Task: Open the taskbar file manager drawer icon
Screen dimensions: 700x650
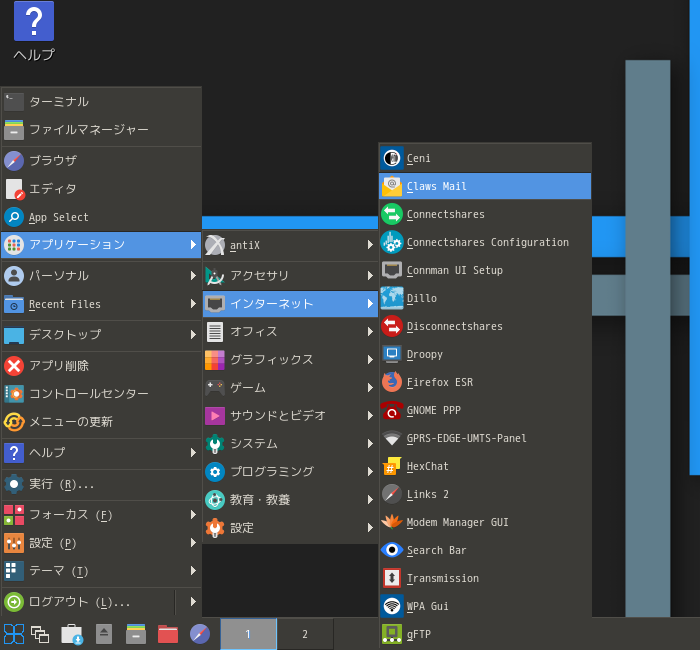Action: click(x=136, y=634)
